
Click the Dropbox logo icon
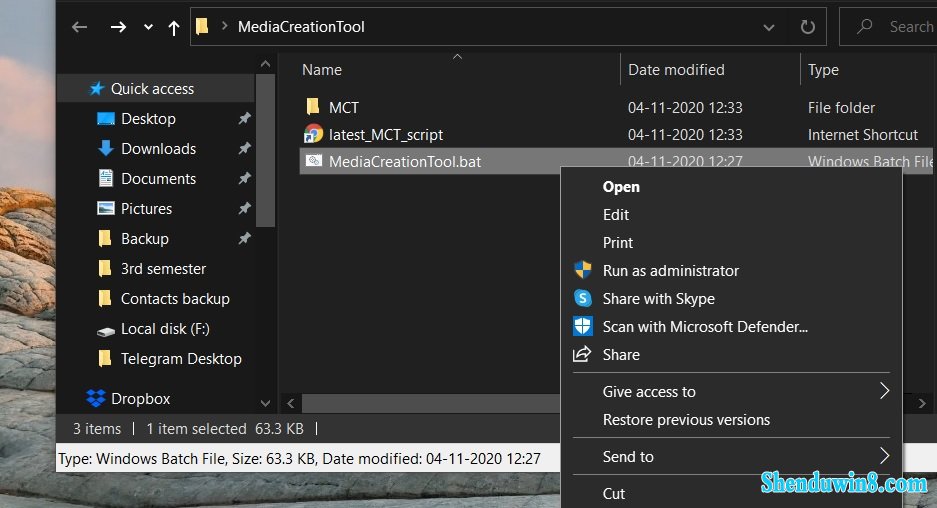96,398
